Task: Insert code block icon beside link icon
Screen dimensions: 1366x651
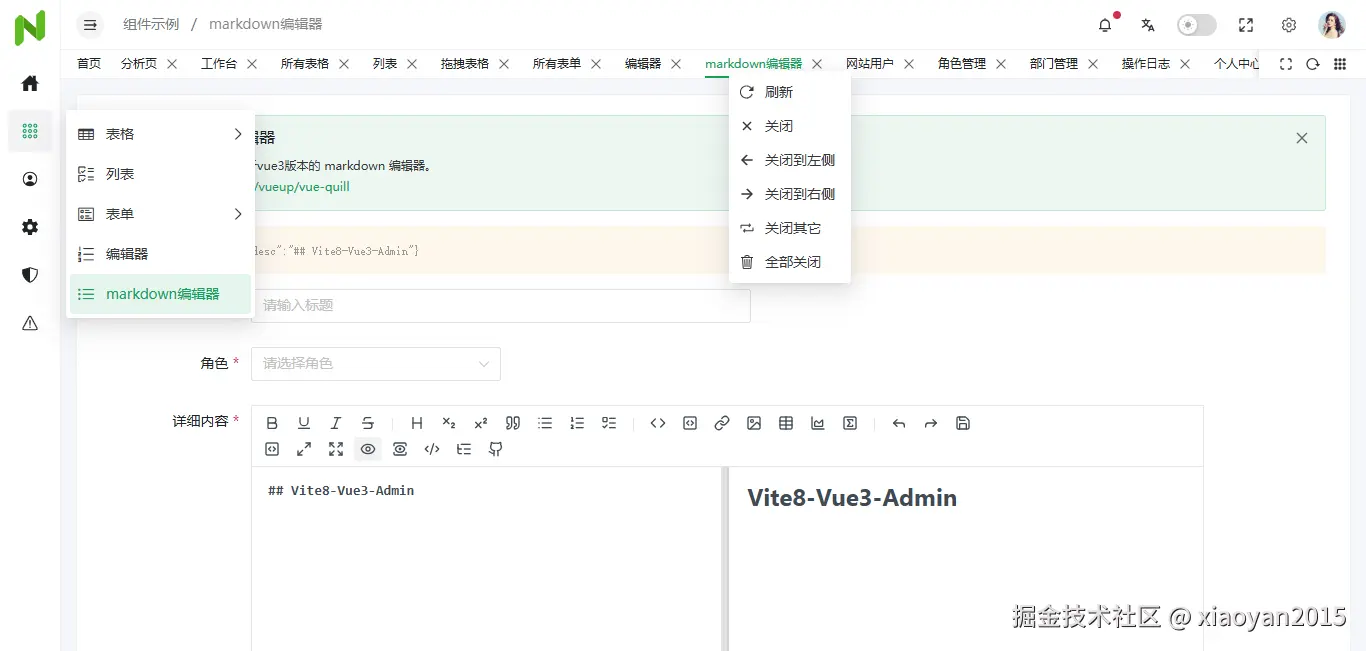Action: (690, 423)
